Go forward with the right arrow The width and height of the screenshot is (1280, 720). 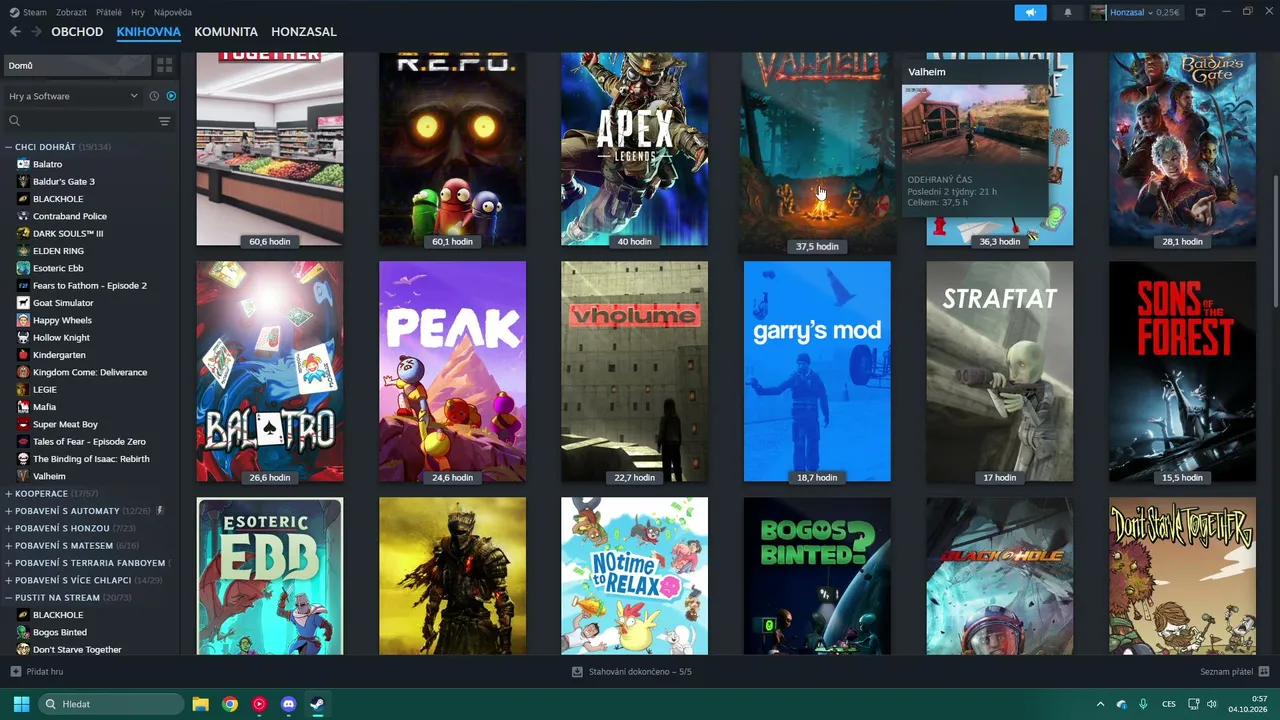[36, 32]
